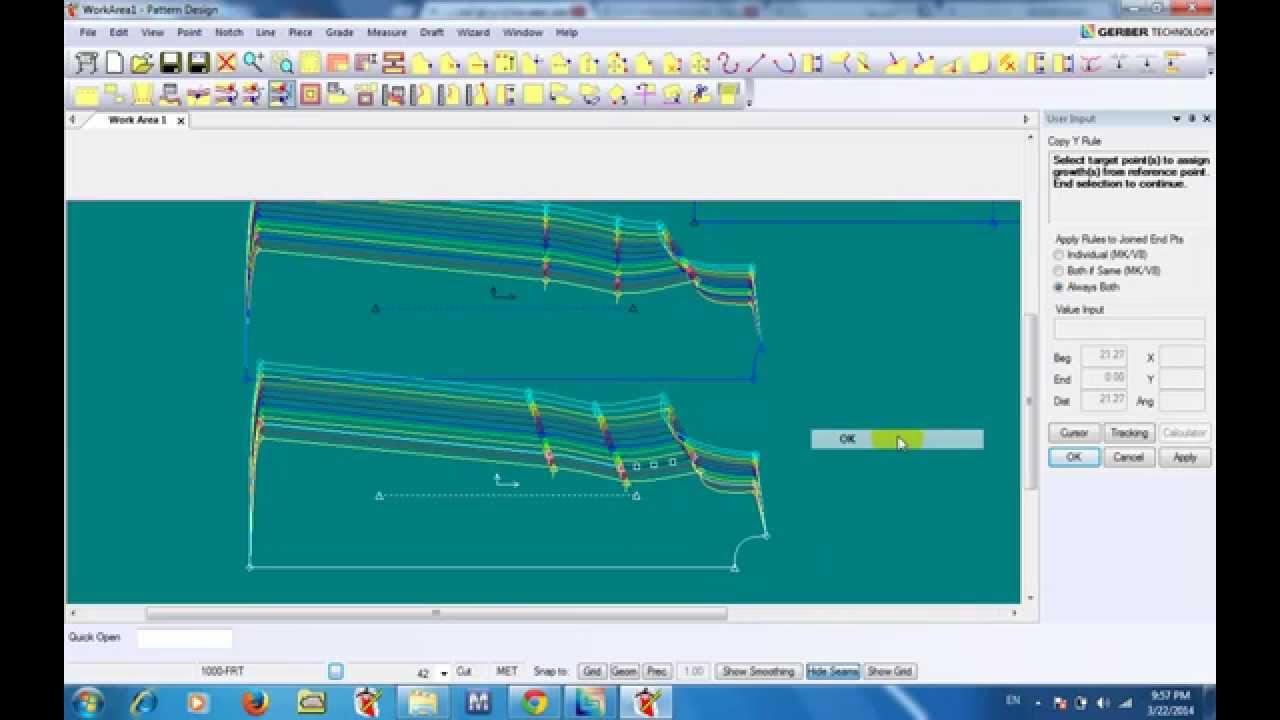The height and width of the screenshot is (720, 1280).
Task: Click the red-and-yellow stacked bars icon
Action: click(393, 63)
